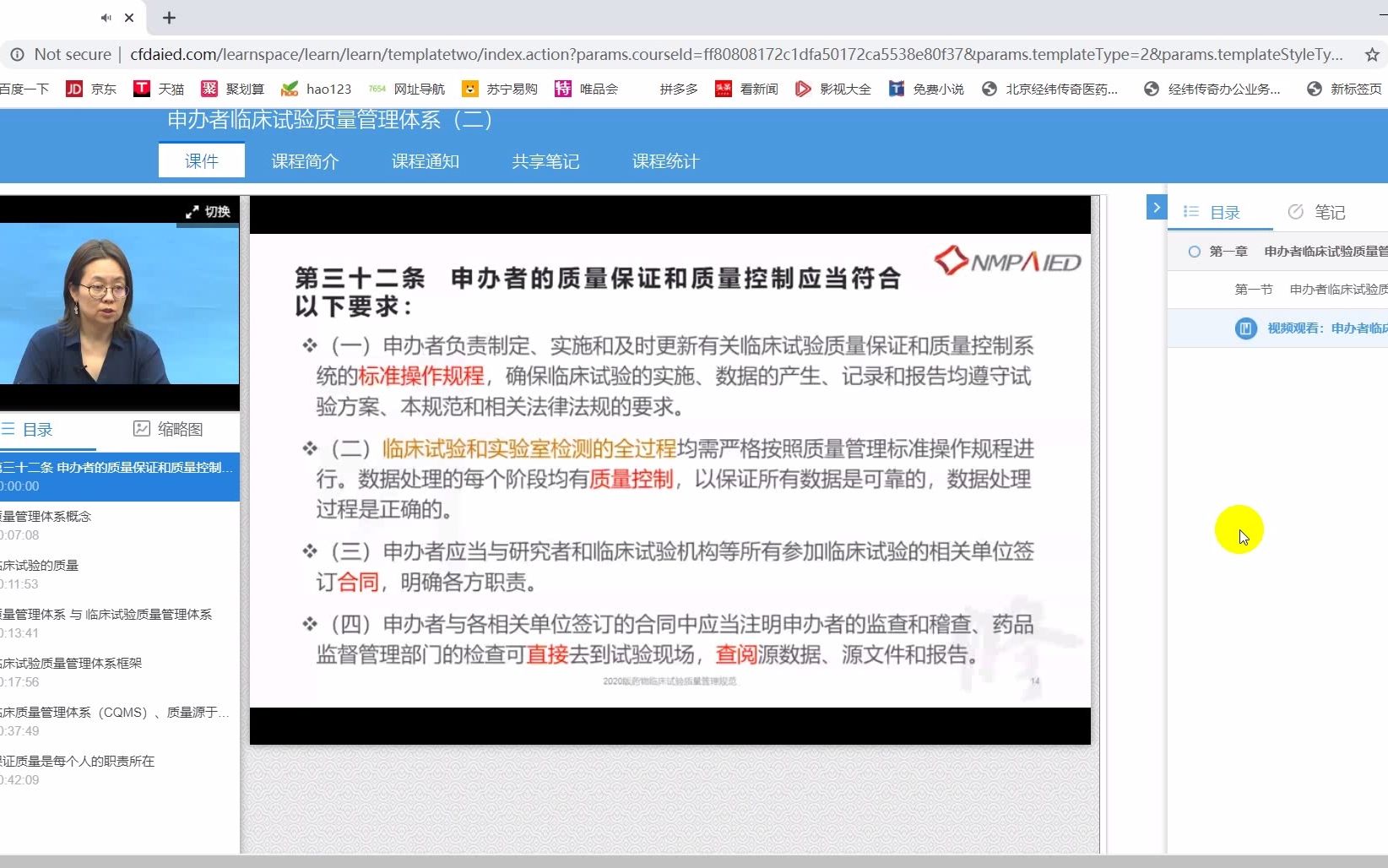
Task: Click the bookmark star in the address bar
Action: coord(1371,54)
